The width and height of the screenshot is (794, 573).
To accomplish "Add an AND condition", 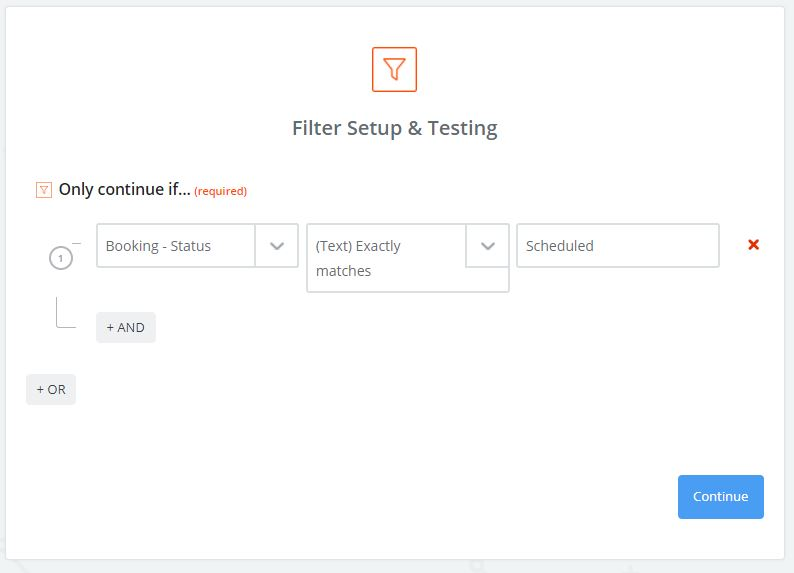I will click(x=126, y=327).
